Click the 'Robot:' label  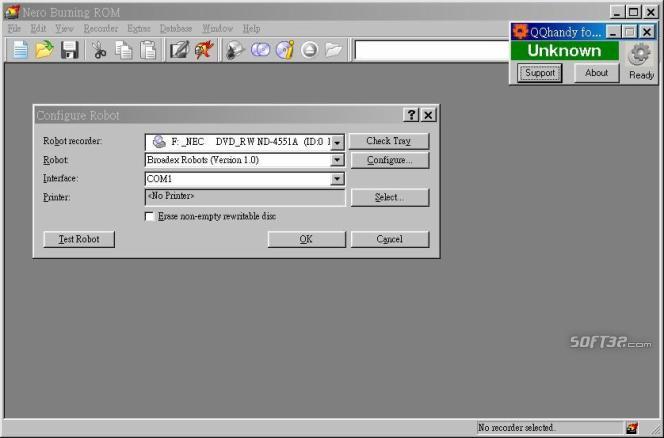point(55,160)
